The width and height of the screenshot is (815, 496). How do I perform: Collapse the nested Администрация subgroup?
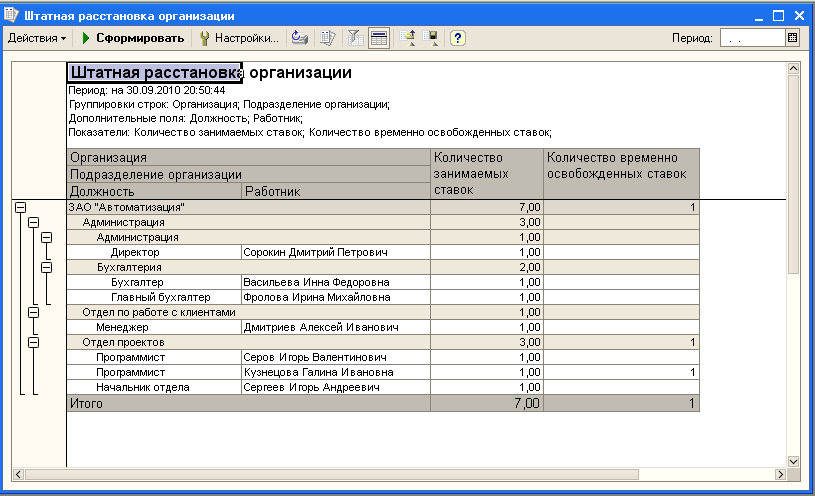(x=47, y=238)
